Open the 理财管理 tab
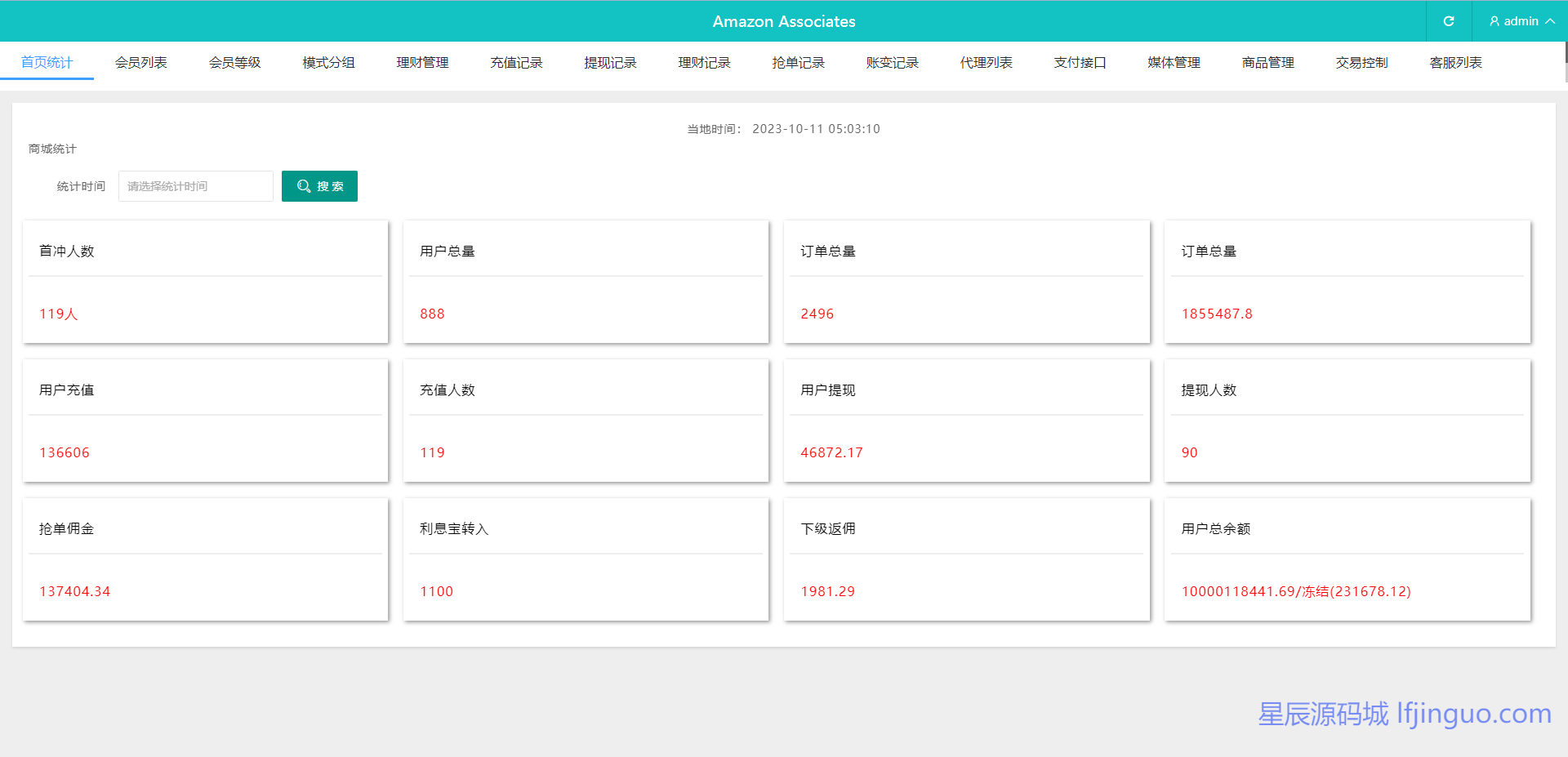This screenshot has height=757, width=1568. coord(422,63)
